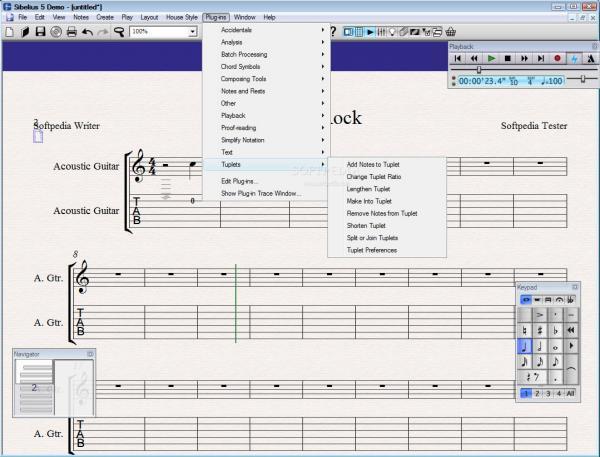The image size is (600, 457).
Task: Click the Undo arrow in the toolbar
Action: pos(87,32)
